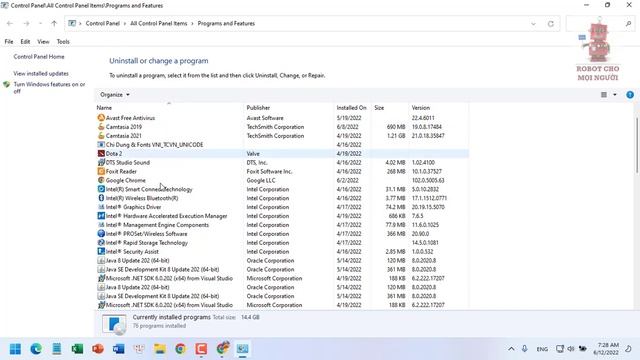The height and width of the screenshot is (360, 640).
Task: Click the Camtasia 2021 program icon
Action: tap(101, 136)
